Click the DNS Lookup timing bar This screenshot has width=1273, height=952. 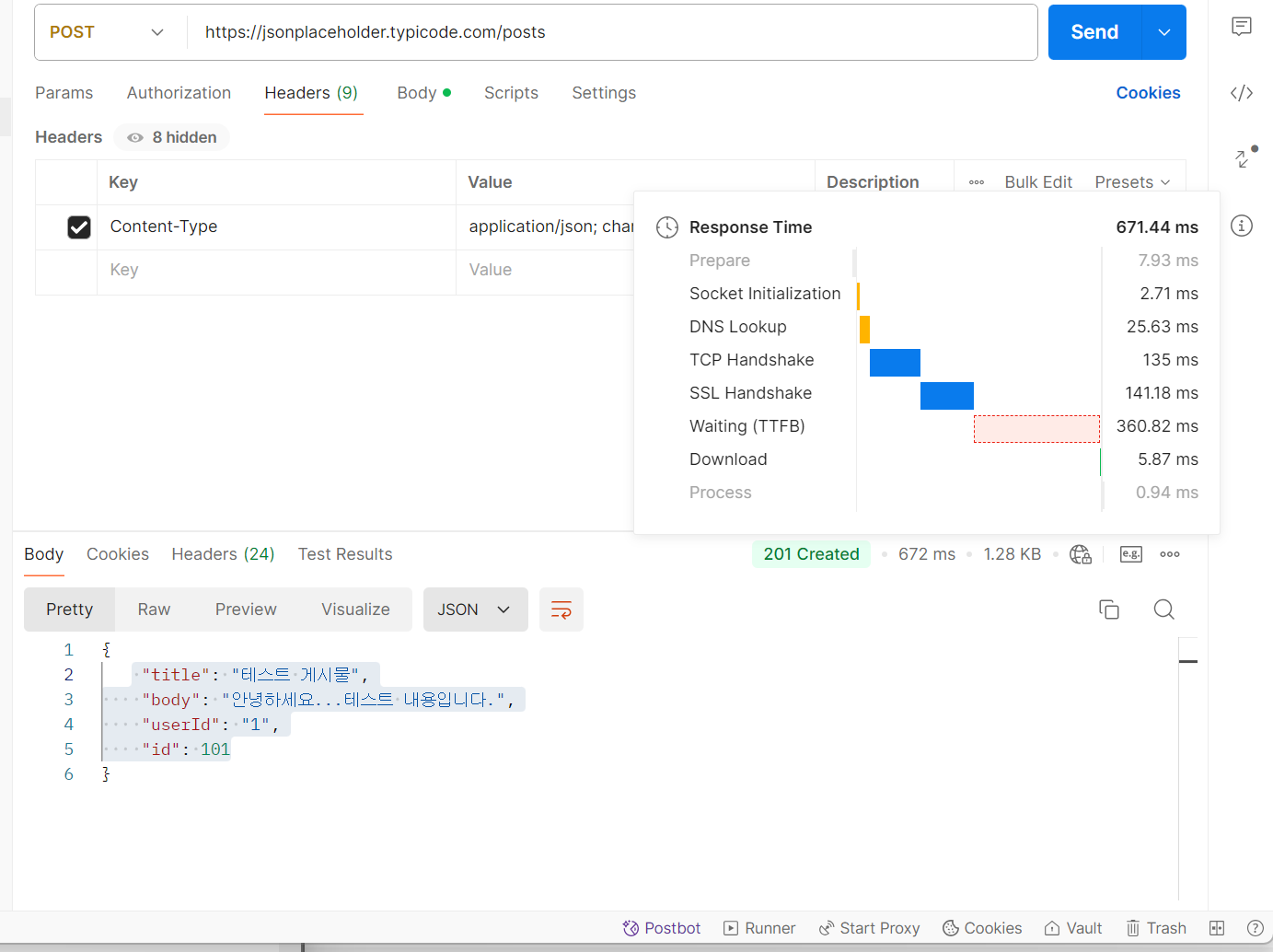864,330
